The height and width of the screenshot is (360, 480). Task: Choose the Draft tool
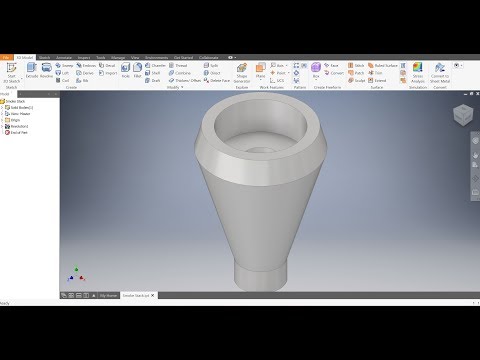pos(153,80)
